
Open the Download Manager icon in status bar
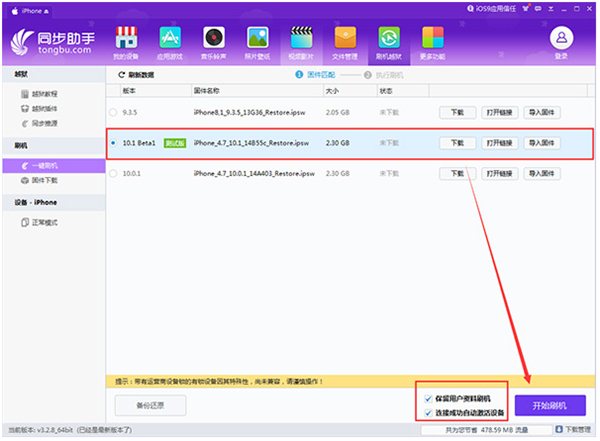559,430
